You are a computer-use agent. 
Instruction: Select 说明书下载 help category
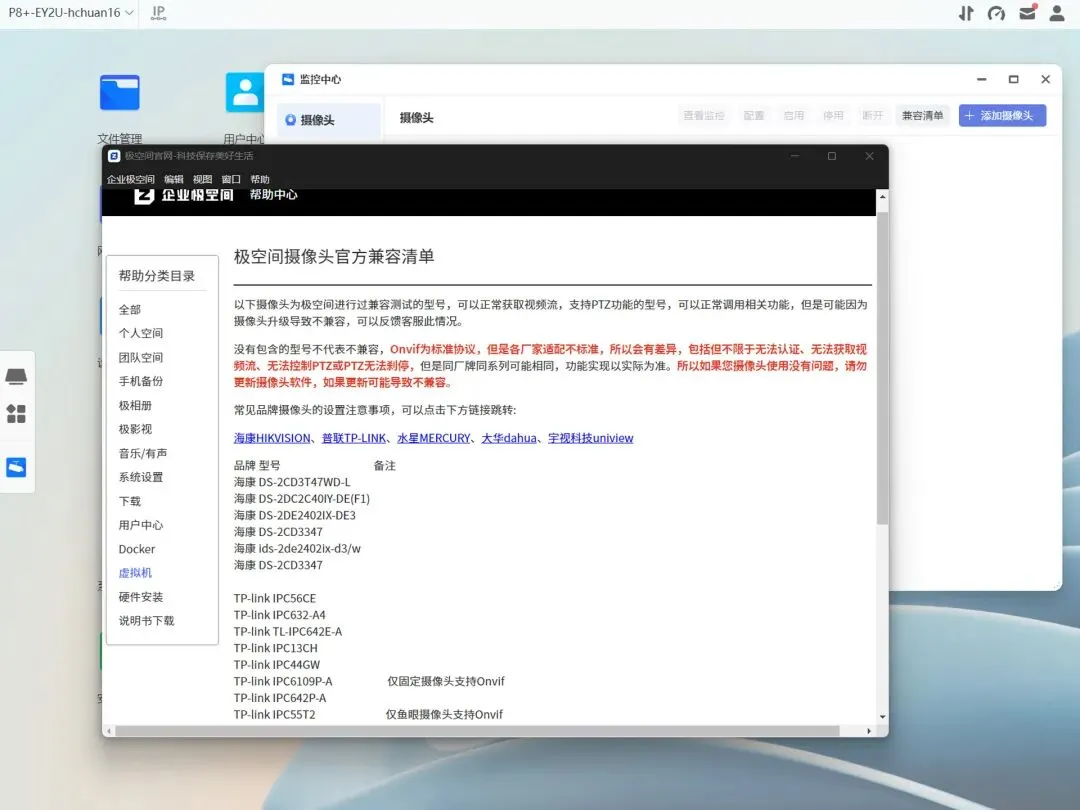tap(146, 621)
